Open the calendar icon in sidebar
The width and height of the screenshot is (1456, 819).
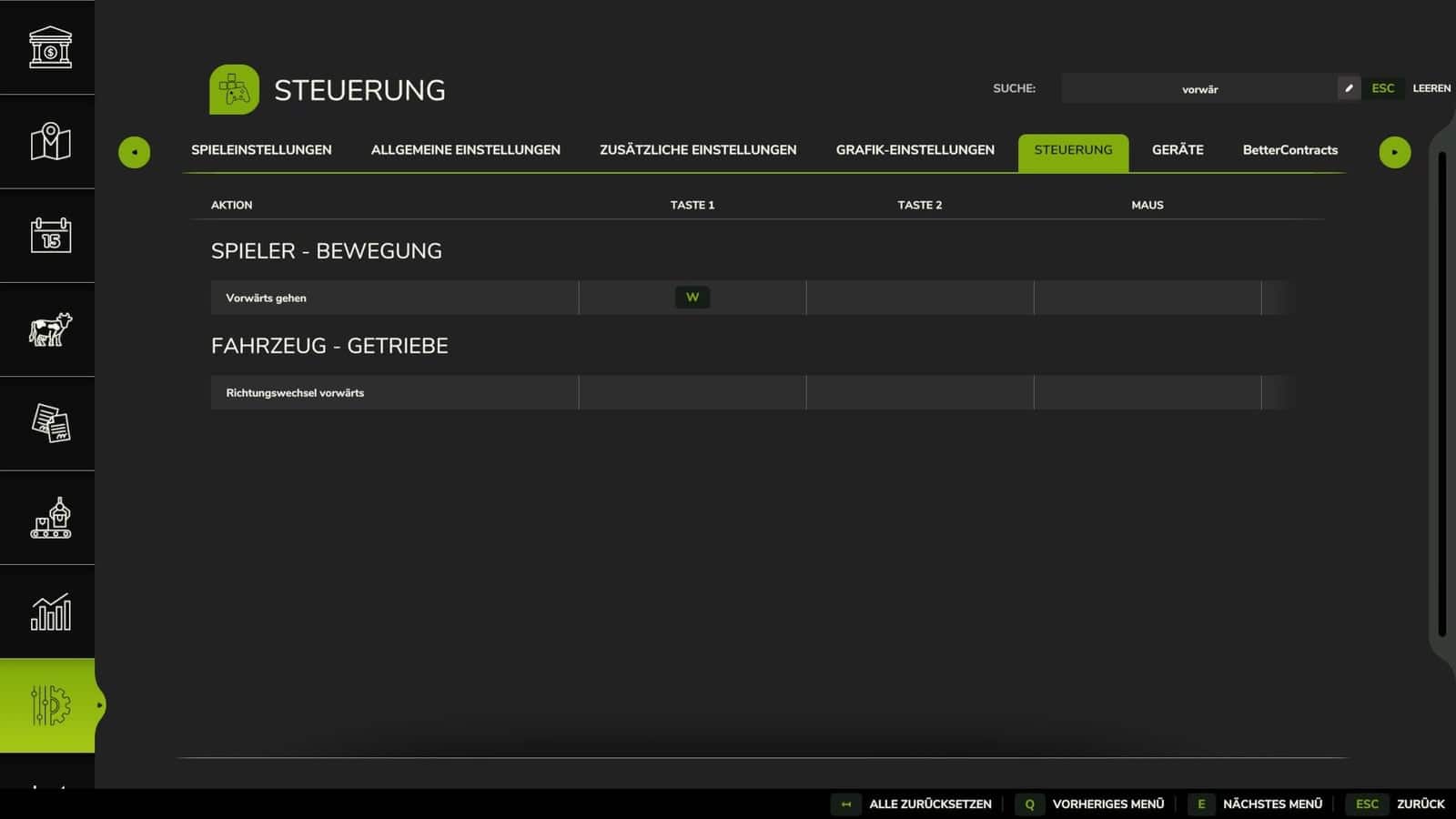tap(50, 235)
